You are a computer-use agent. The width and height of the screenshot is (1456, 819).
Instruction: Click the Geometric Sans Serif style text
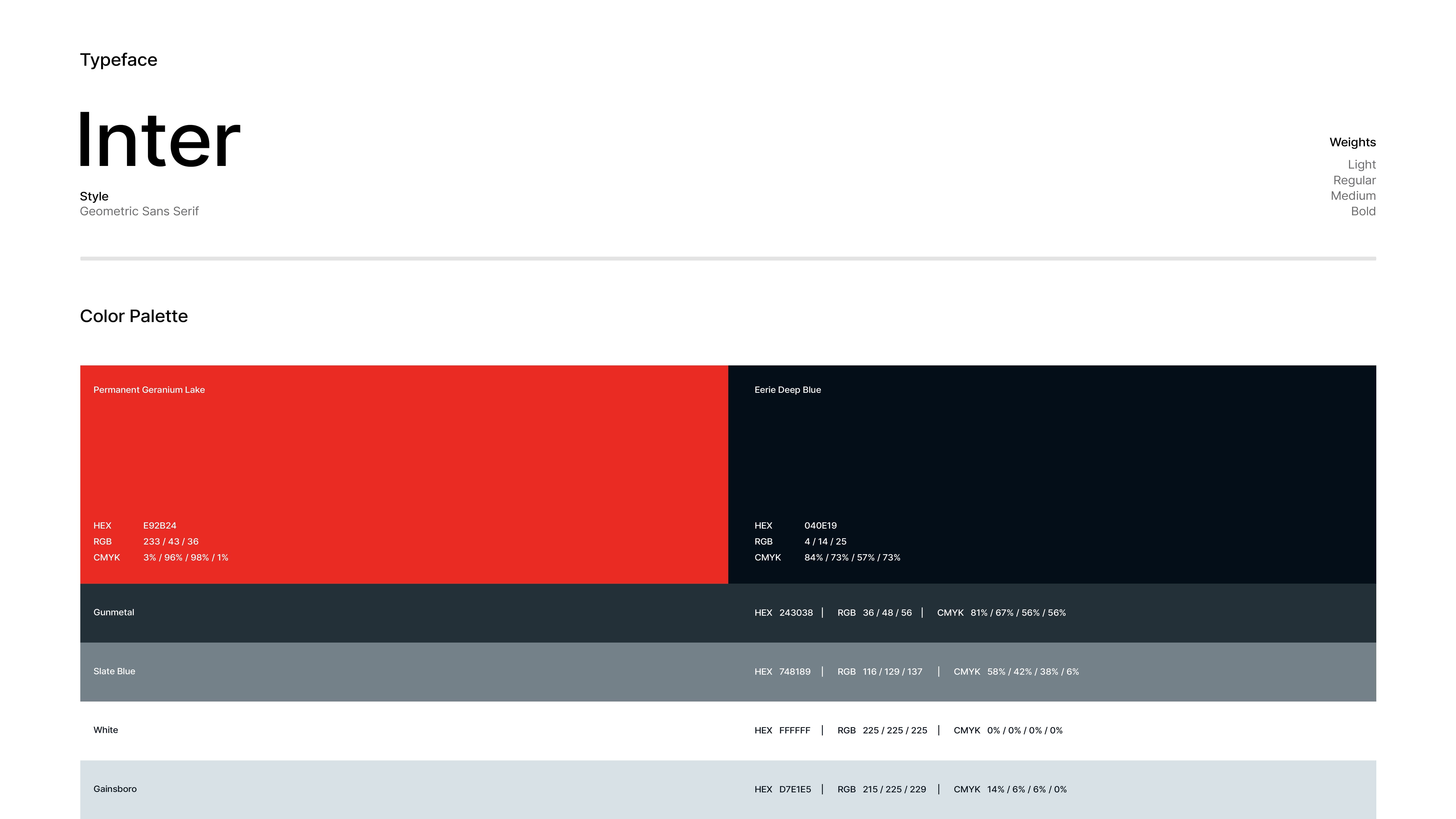(x=139, y=211)
